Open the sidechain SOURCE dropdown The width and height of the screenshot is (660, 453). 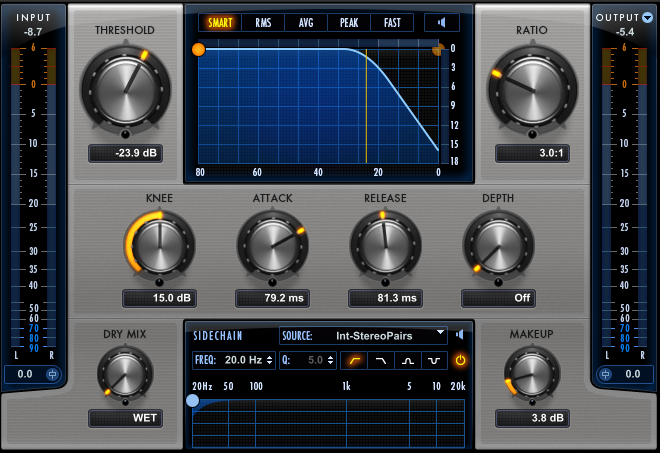point(363,336)
